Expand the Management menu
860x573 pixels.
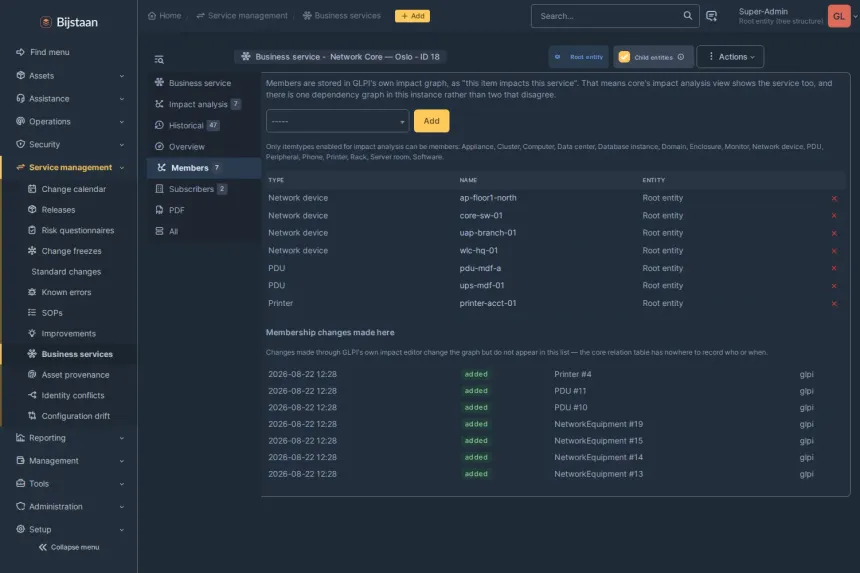pos(69,461)
